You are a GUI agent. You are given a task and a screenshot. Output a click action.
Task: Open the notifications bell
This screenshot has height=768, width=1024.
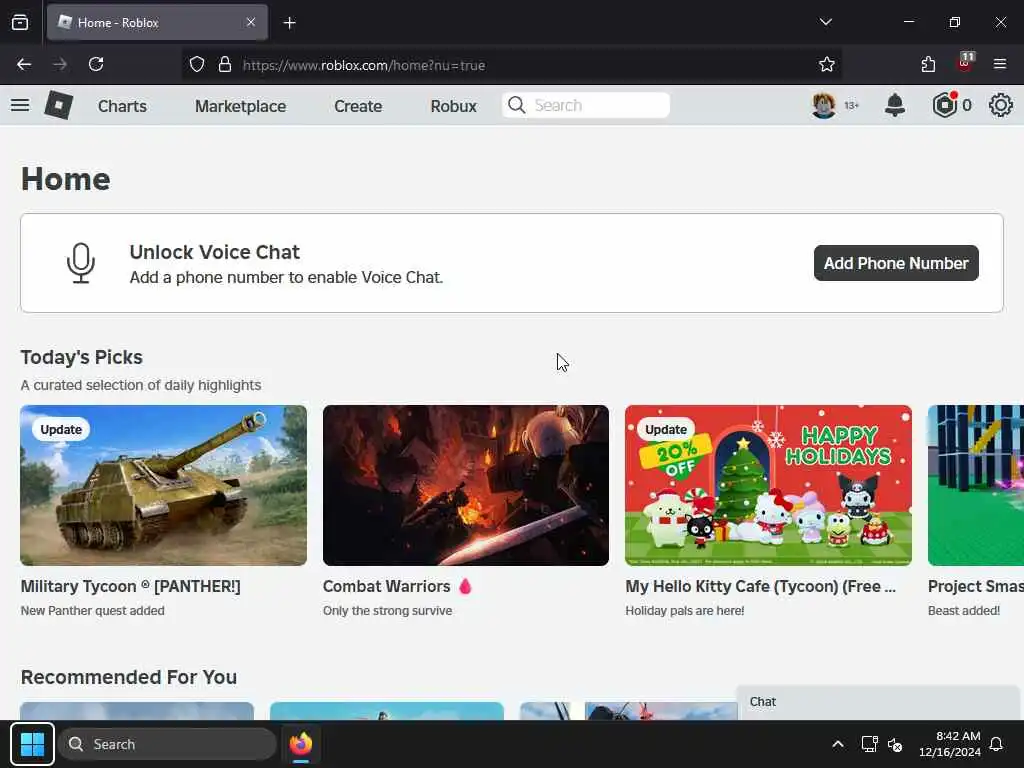pos(895,105)
